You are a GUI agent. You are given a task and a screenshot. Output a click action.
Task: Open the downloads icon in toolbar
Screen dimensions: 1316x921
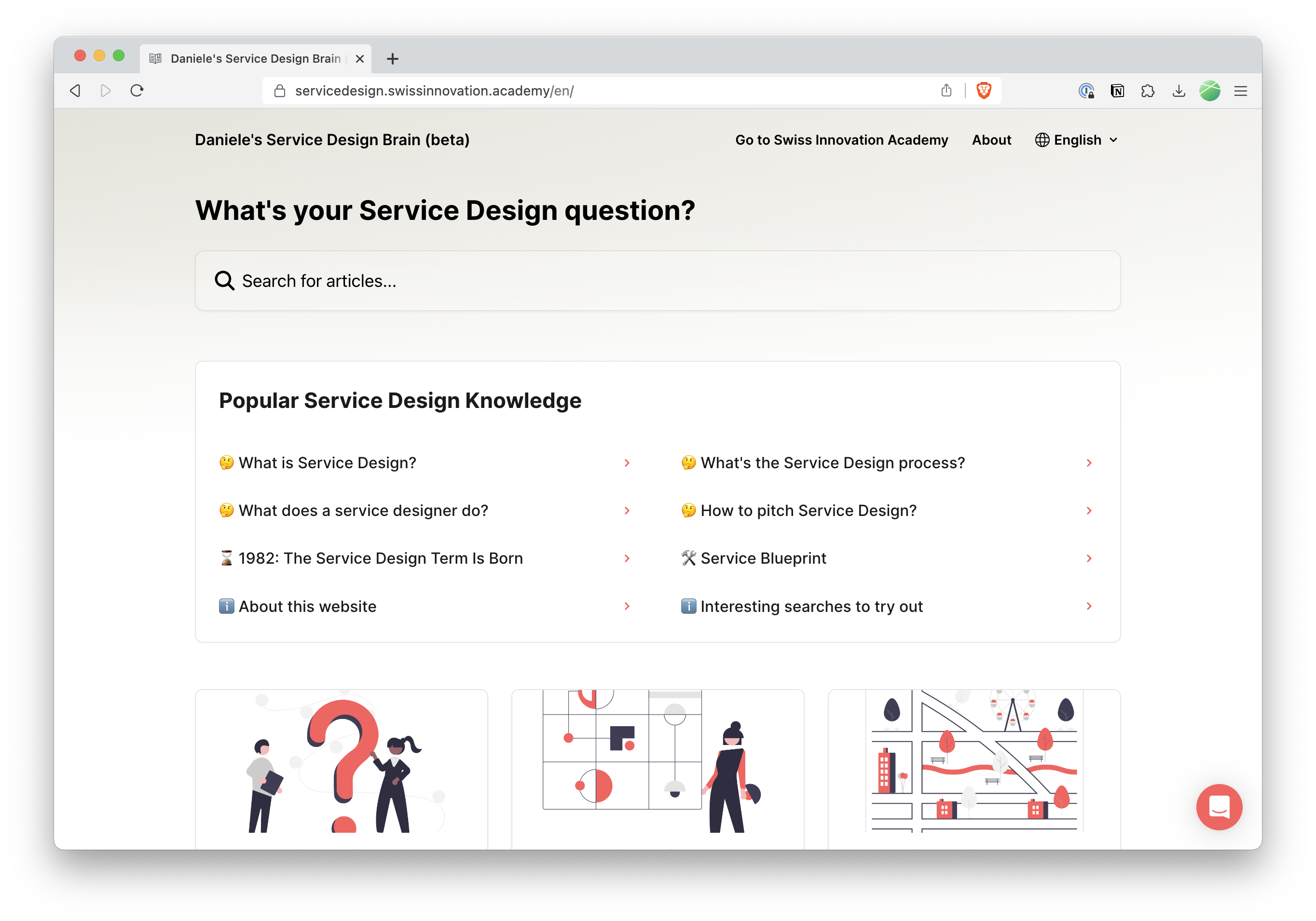1179,91
